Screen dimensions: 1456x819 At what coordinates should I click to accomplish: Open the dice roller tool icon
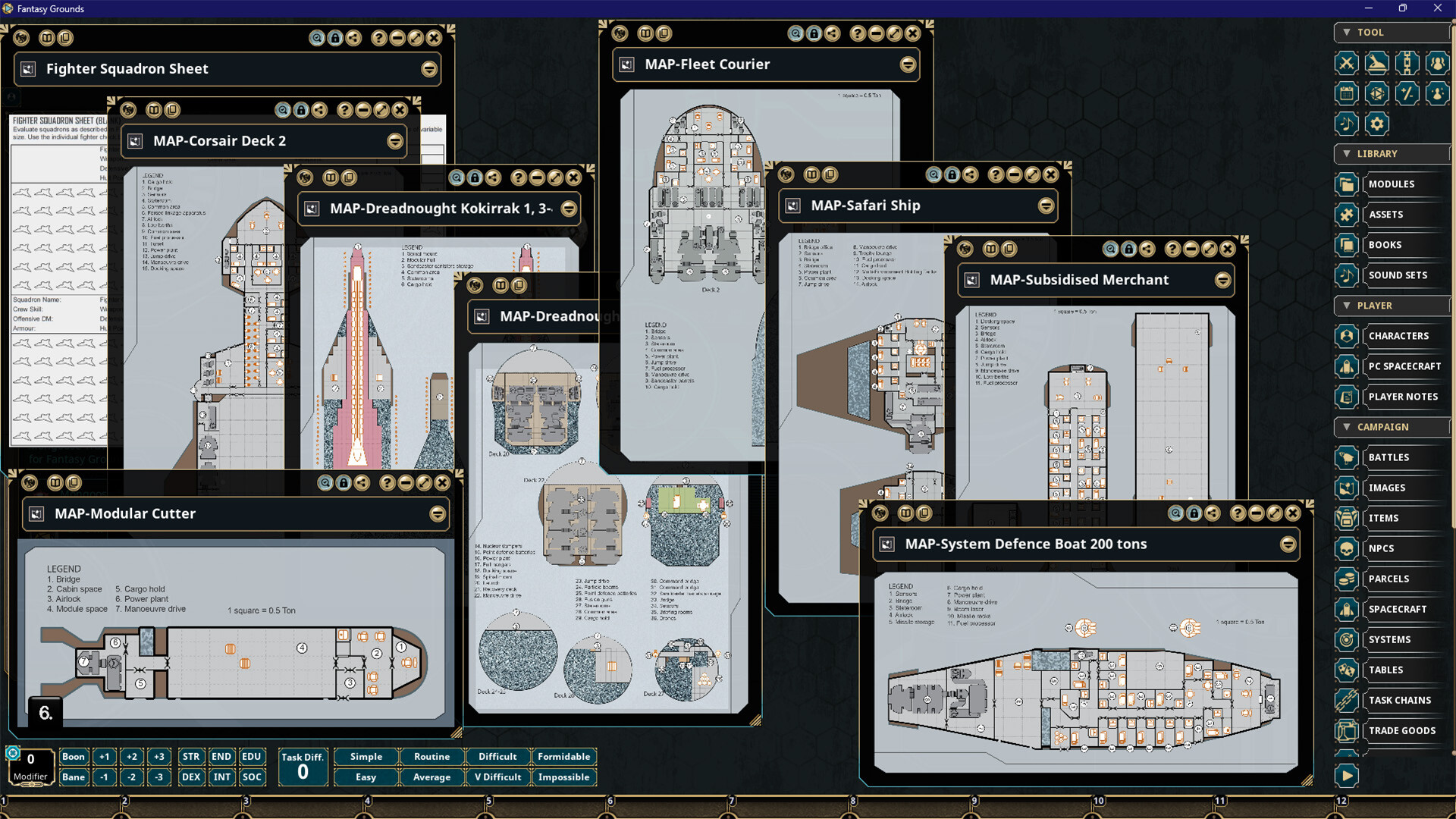(1377, 93)
